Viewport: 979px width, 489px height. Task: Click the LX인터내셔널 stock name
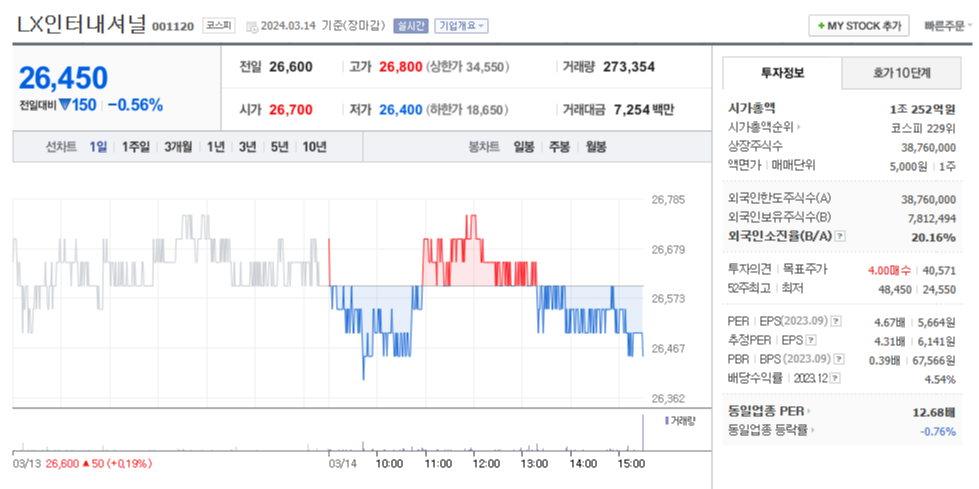click(x=81, y=24)
